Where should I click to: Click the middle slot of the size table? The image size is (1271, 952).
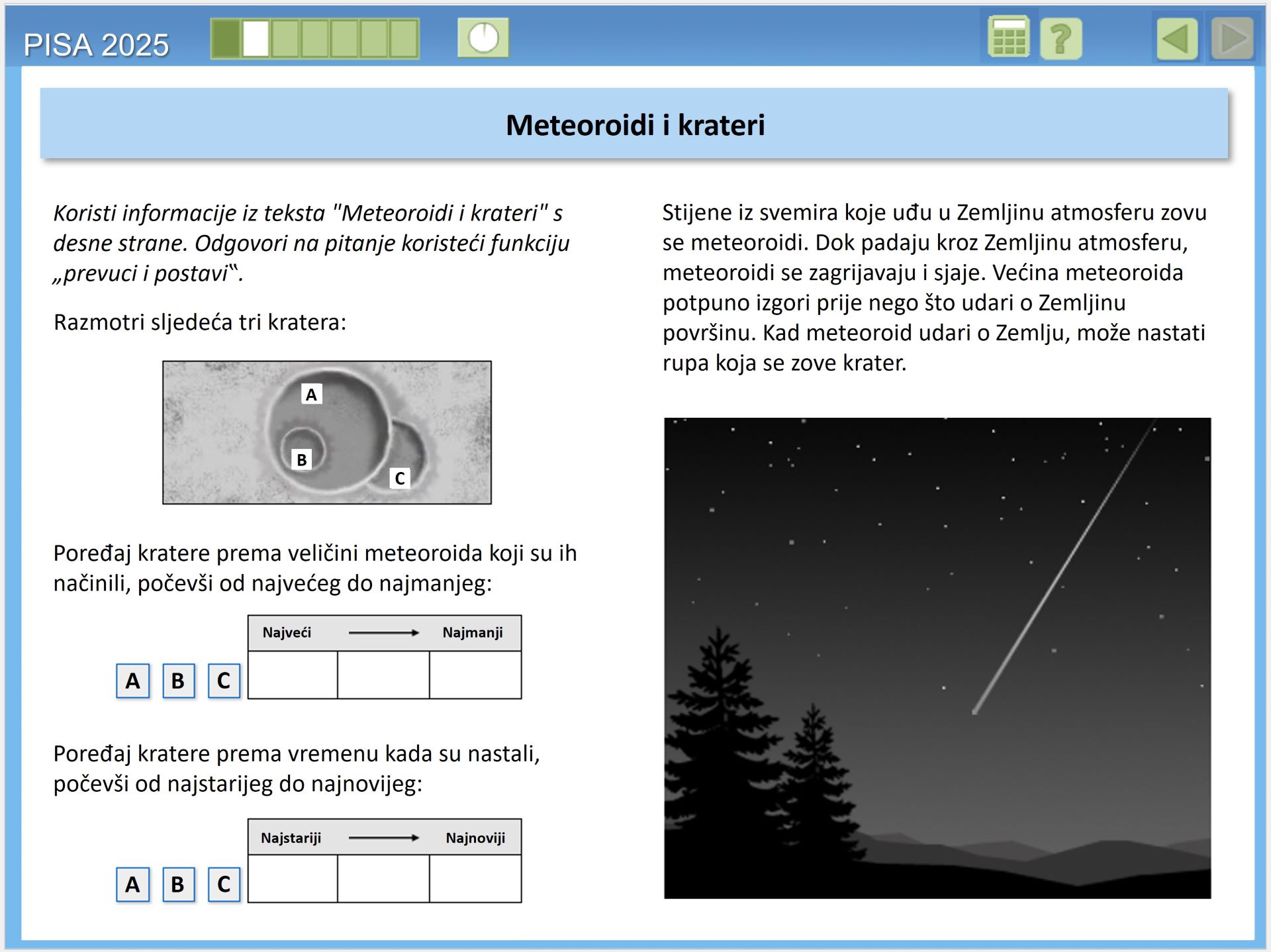(383, 675)
